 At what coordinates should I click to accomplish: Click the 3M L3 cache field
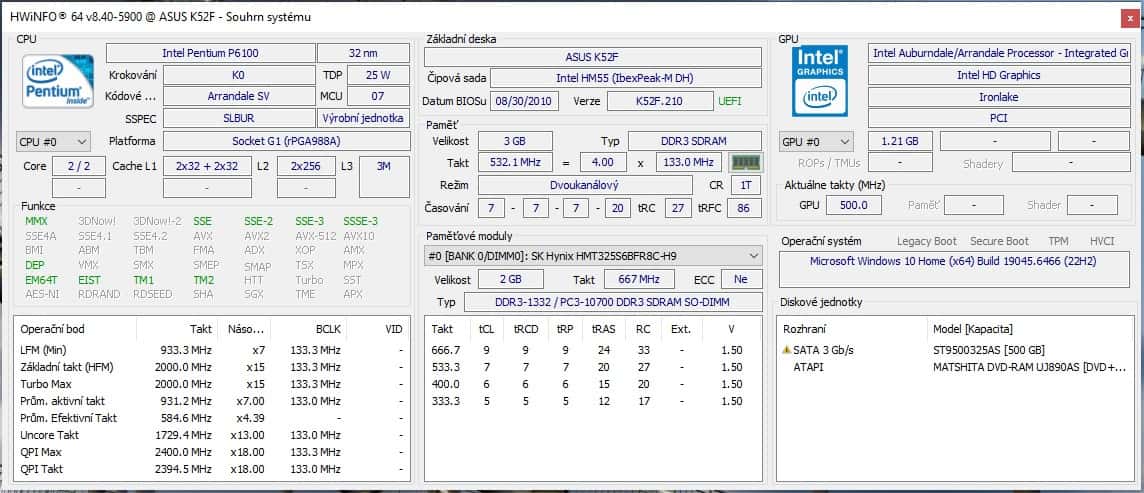384,176
